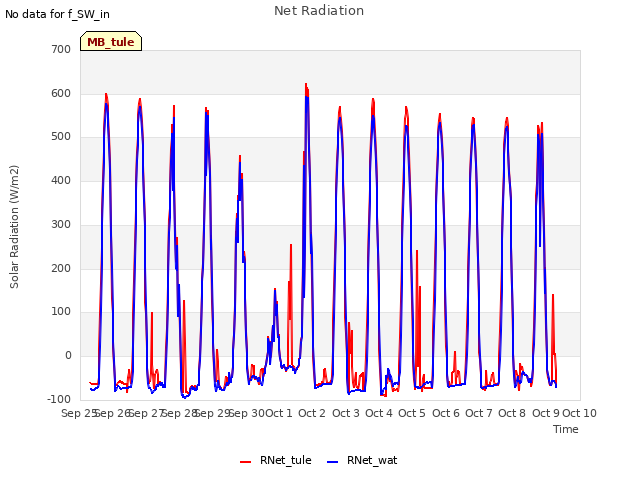
Task: Click the Oct 9 x-axis label
Action: tap(546, 413)
